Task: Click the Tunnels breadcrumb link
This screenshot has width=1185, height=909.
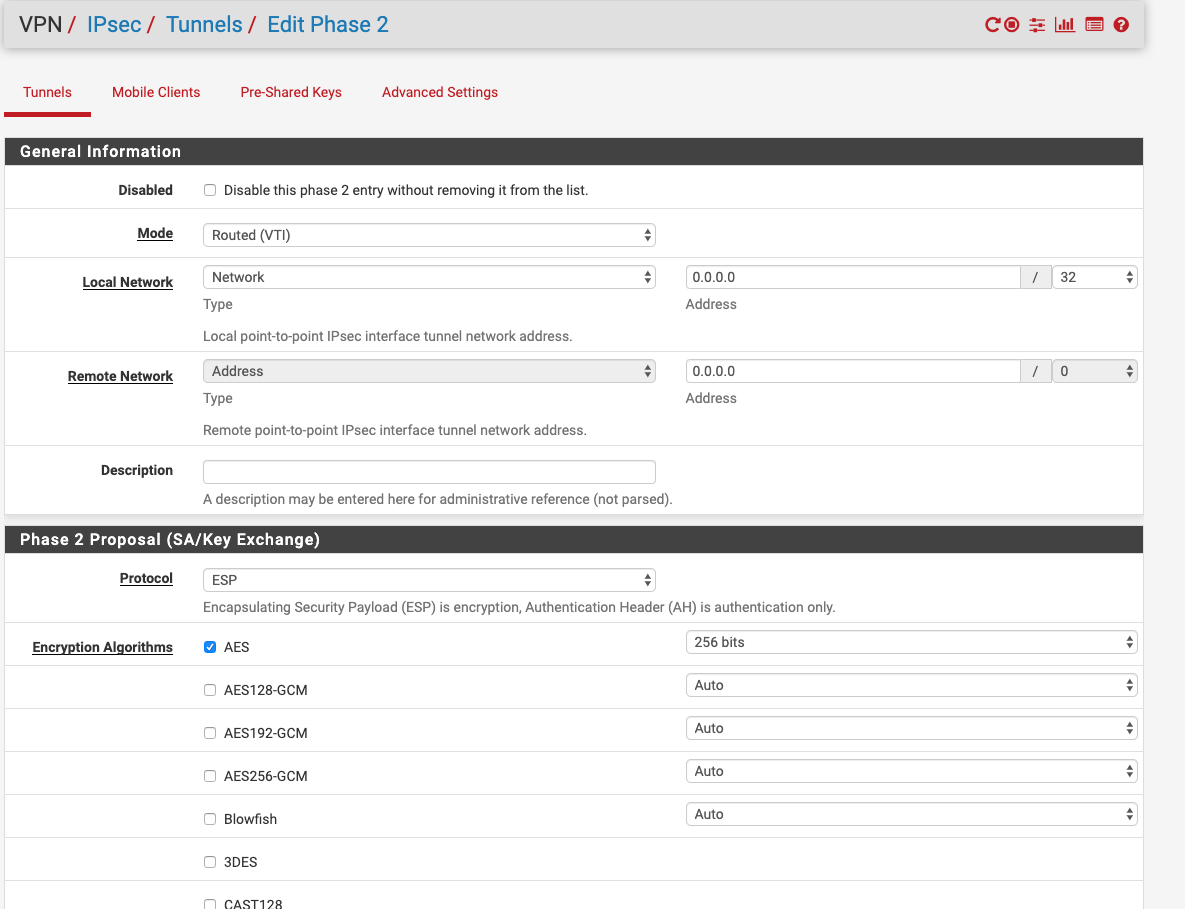Action: point(204,25)
